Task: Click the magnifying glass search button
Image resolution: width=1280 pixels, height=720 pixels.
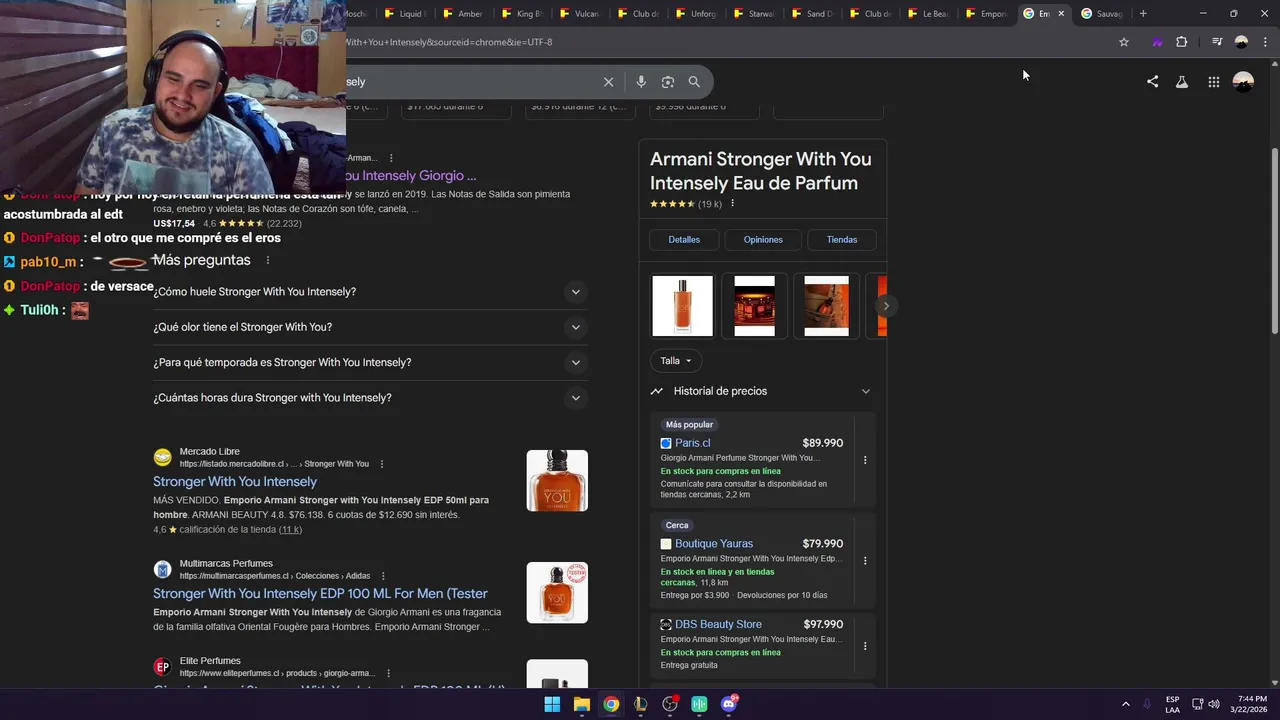Action: coord(694,82)
